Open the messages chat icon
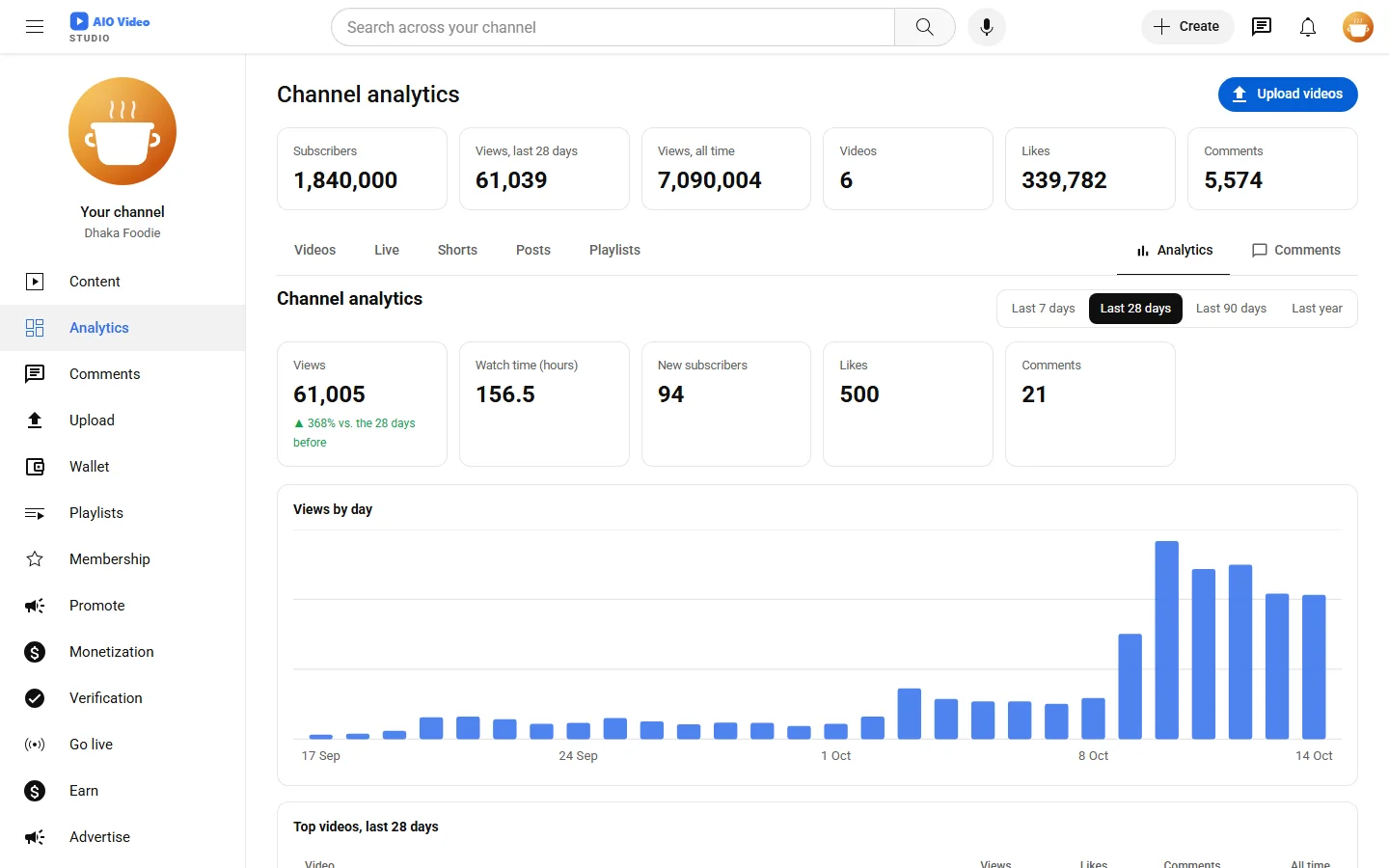 coord(1262,27)
